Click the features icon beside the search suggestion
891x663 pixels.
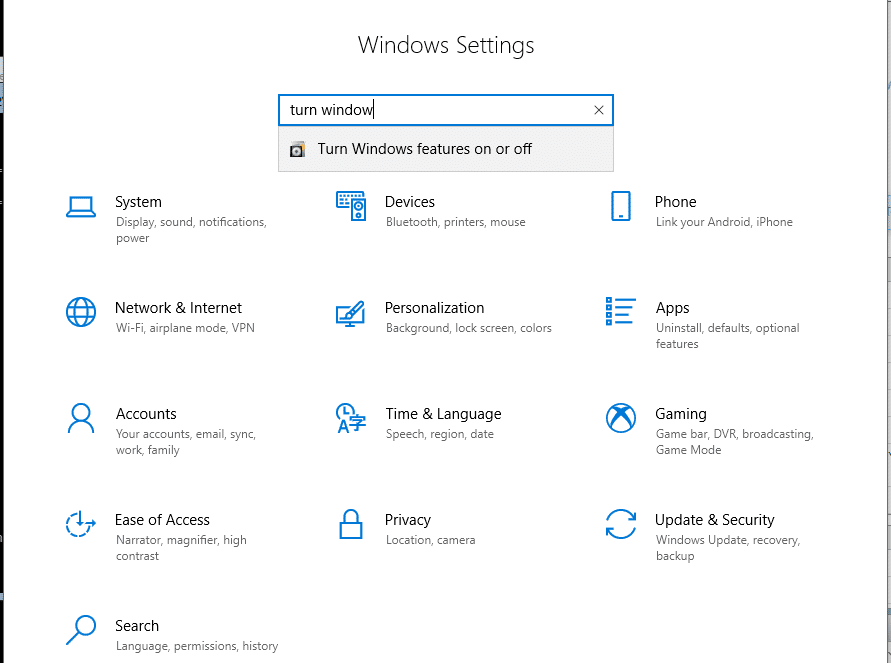point(297,149)
